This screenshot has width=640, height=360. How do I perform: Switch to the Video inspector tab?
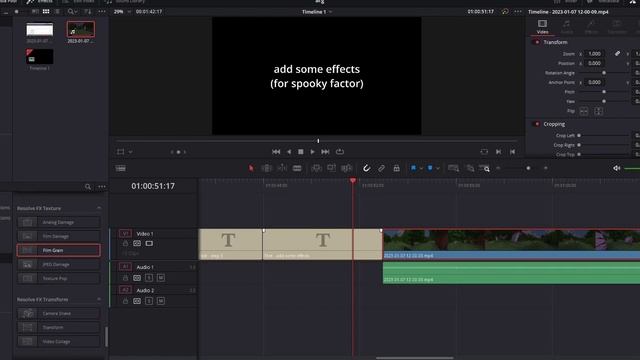542,27
